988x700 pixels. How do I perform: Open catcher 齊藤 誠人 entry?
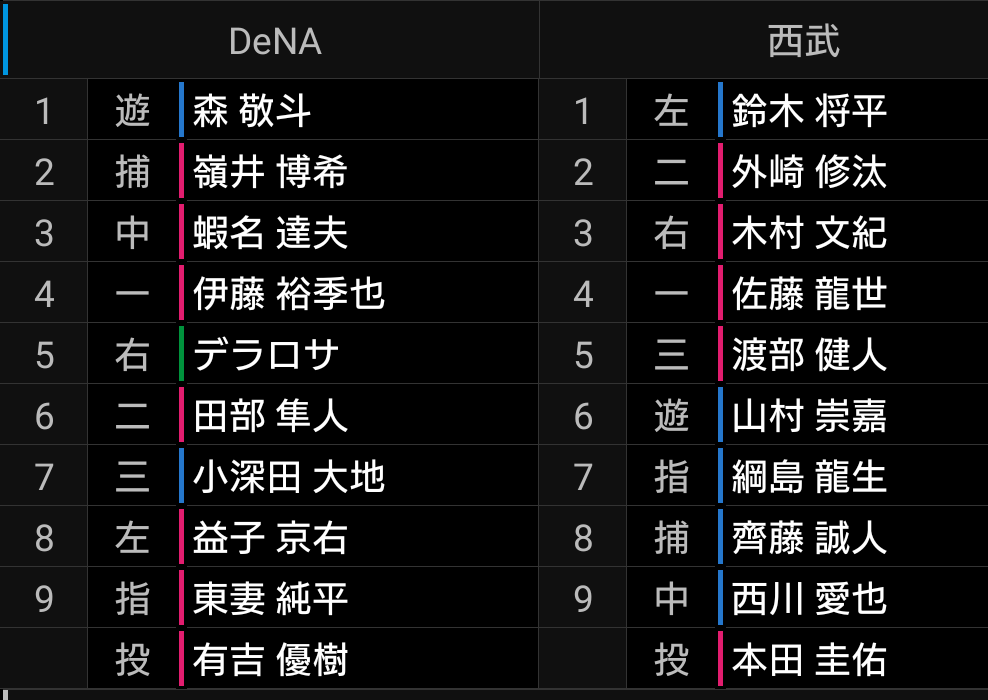(x=809, y=538)
